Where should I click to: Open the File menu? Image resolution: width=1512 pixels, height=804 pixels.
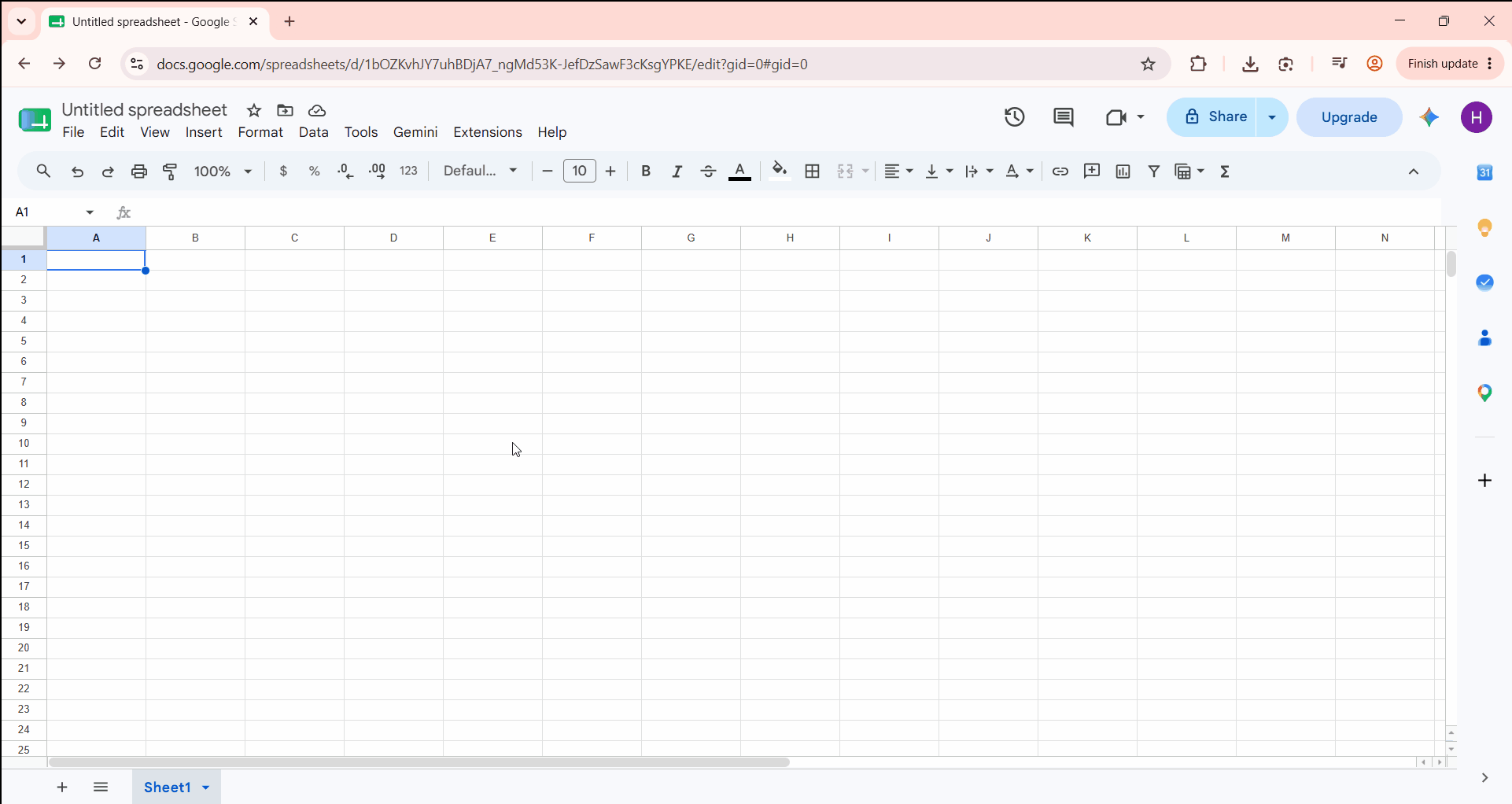[73, 132]
